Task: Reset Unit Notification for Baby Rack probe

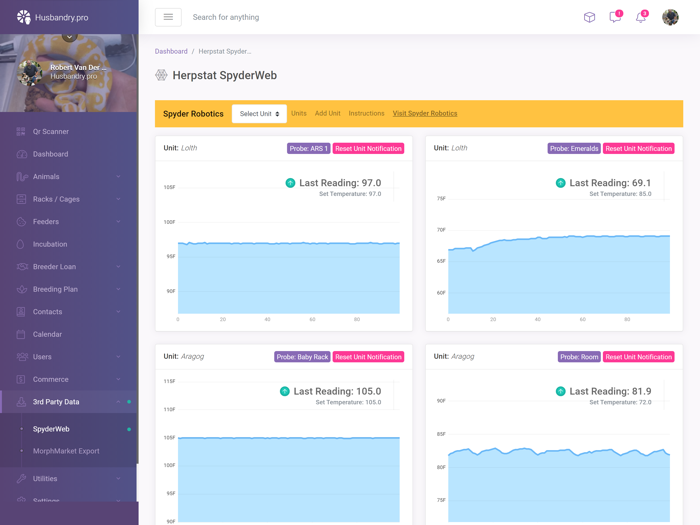Action: (368, 357)
